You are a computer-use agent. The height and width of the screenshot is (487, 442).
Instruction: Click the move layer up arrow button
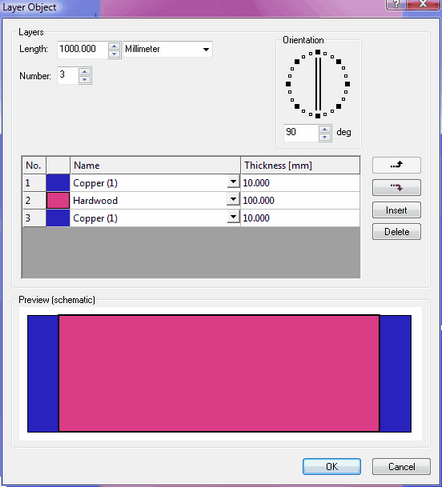(396, 165)
